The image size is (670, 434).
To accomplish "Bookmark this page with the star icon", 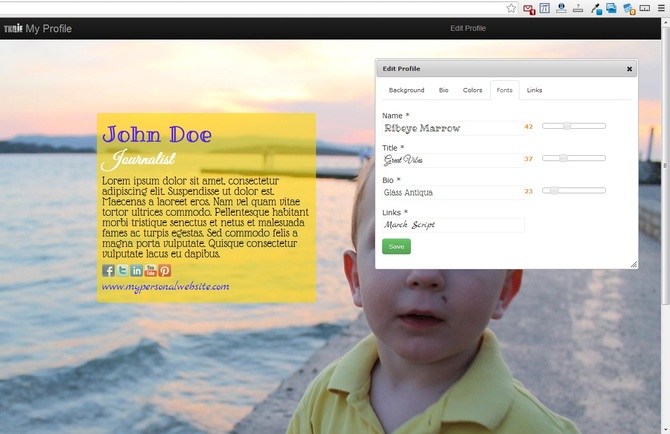I will [x=511, y=8].
